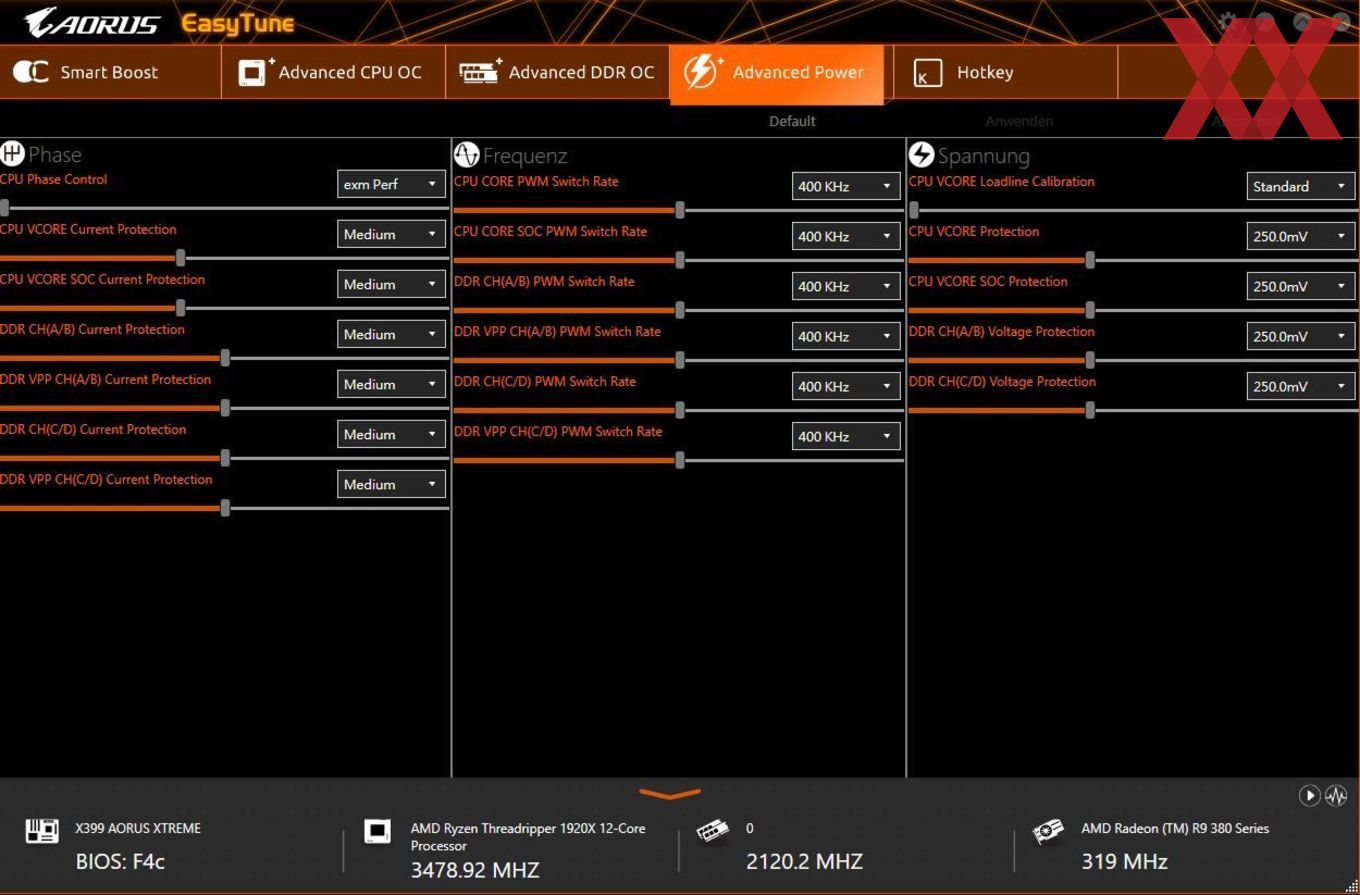The image size is (1360, 895).
Task: Click the memory module icon in status bar
Action: [713, 831]
